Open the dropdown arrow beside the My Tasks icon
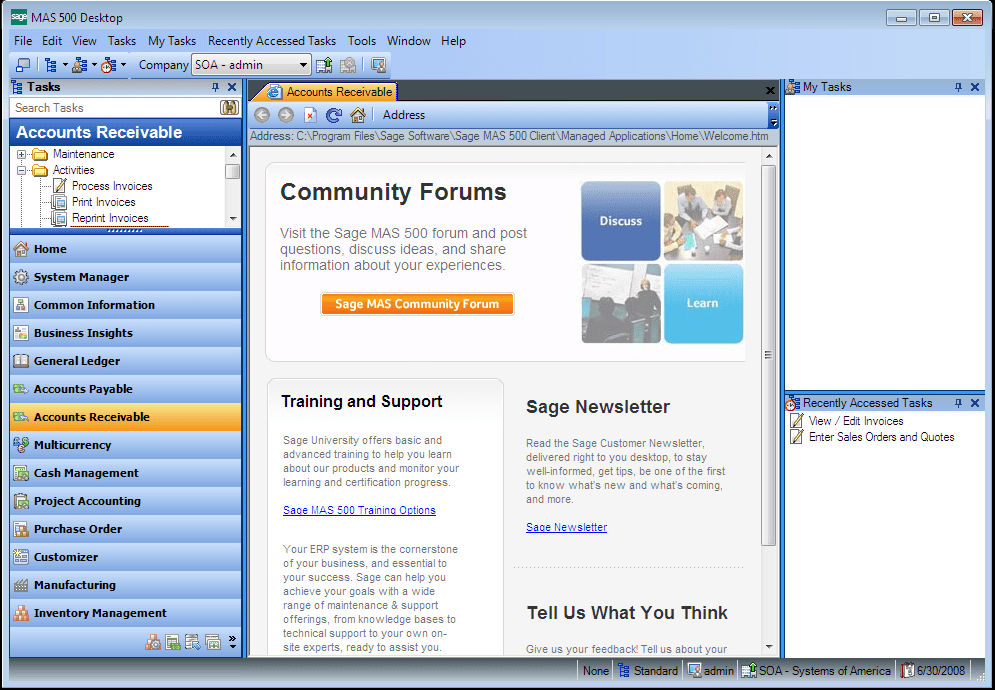Viewport: 995px width, 690px height. tap(94, 65)
